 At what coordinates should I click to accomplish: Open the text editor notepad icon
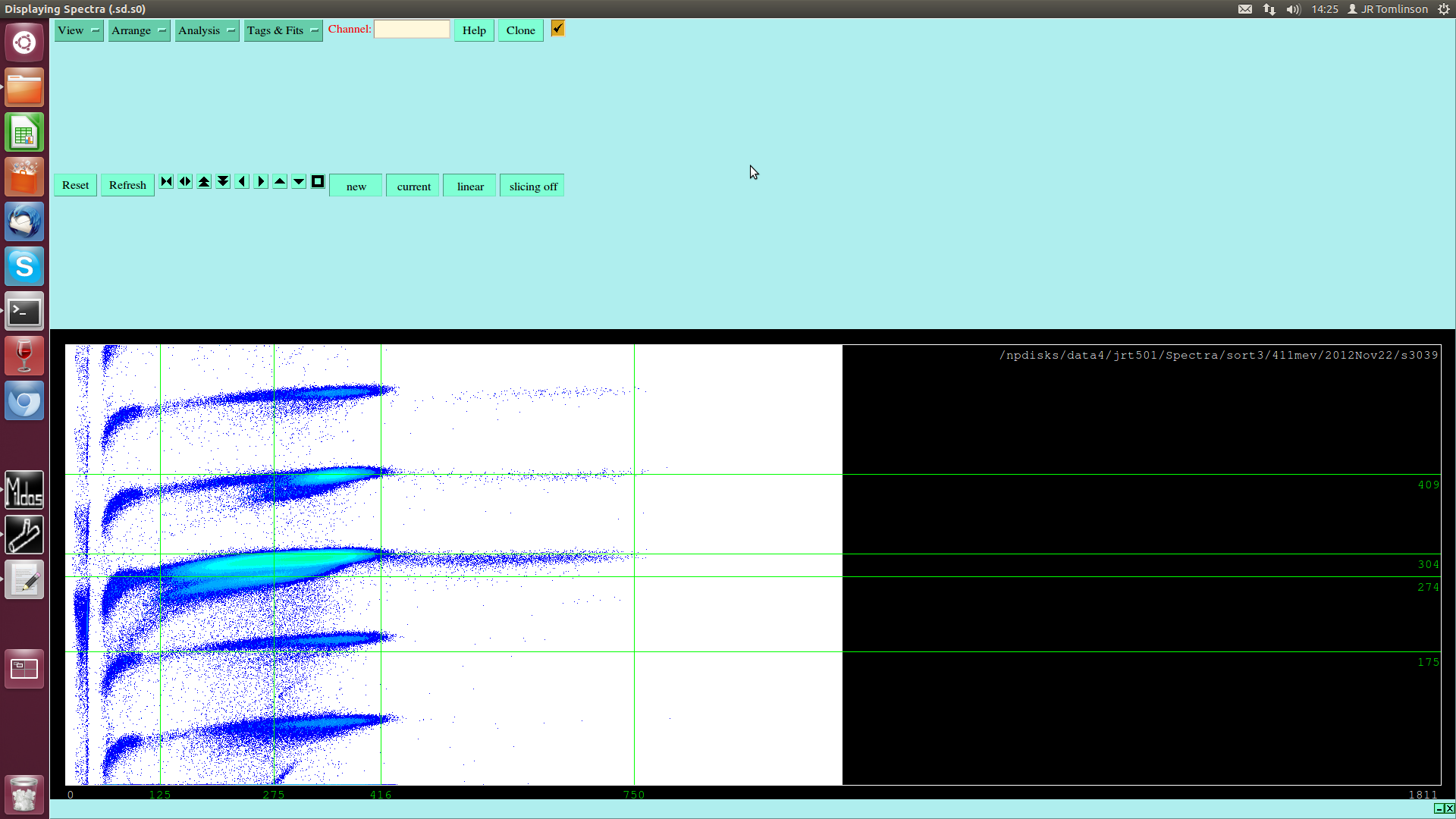[x=24, y=579]
